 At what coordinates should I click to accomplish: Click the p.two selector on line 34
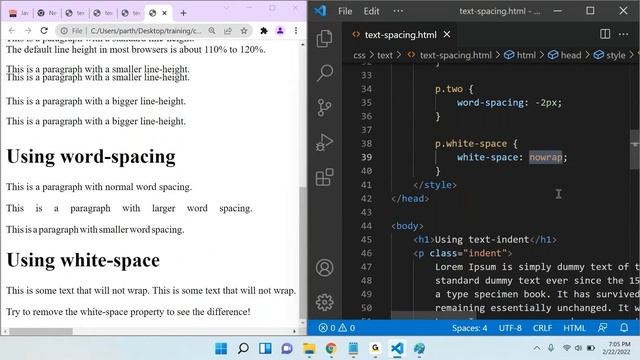(x=449, y=89)
